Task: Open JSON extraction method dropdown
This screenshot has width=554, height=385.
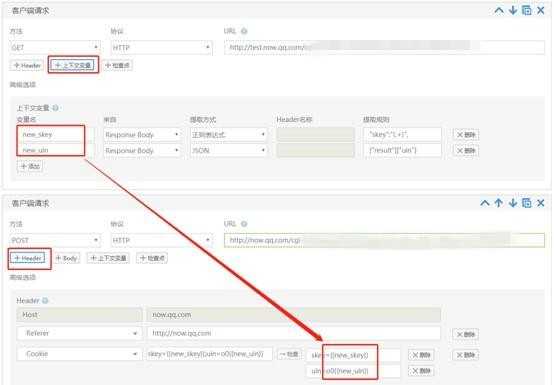Action: point(229,150)
